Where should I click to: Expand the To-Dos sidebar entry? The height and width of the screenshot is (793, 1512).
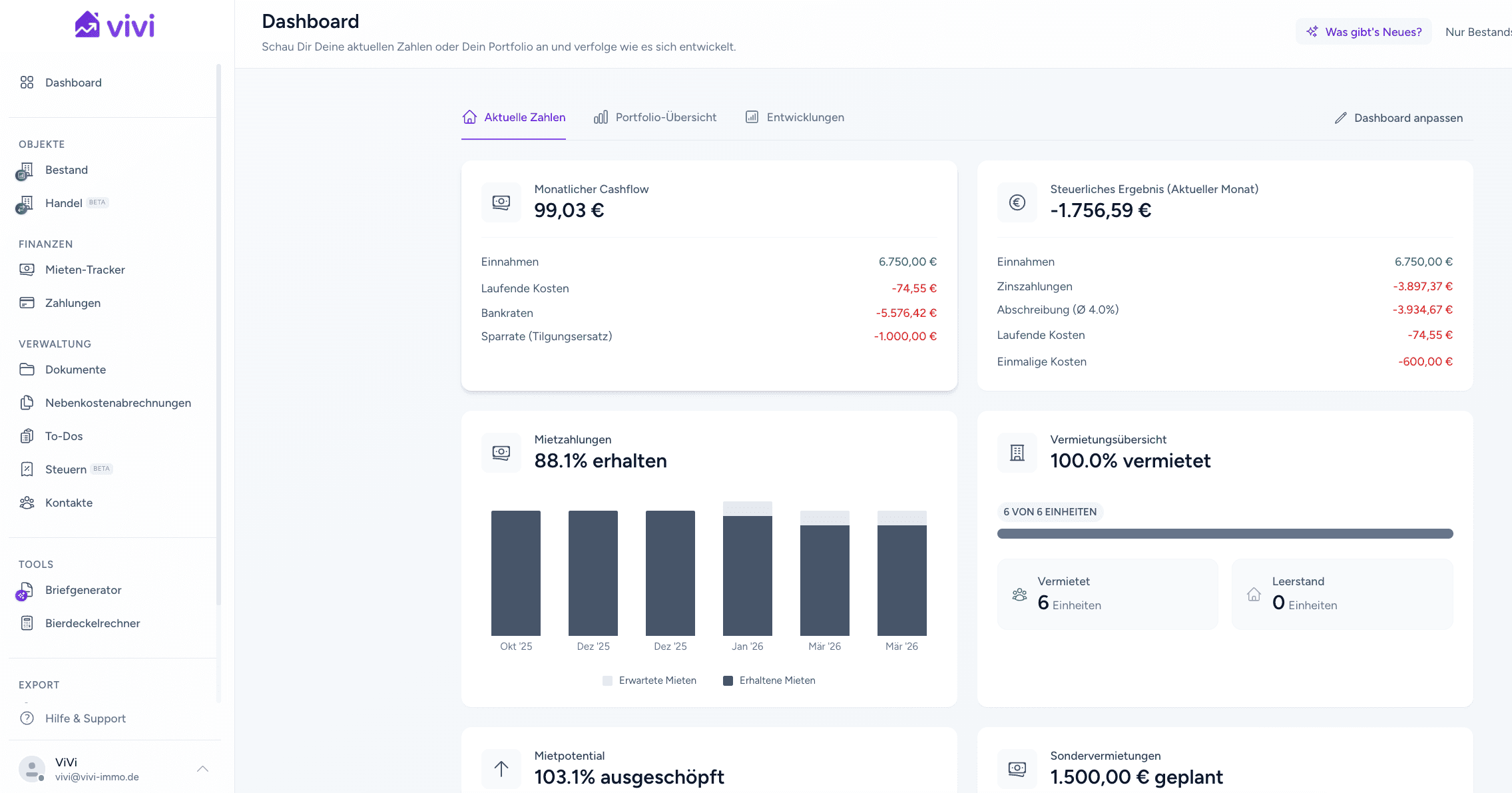click(x=64, y=436)
